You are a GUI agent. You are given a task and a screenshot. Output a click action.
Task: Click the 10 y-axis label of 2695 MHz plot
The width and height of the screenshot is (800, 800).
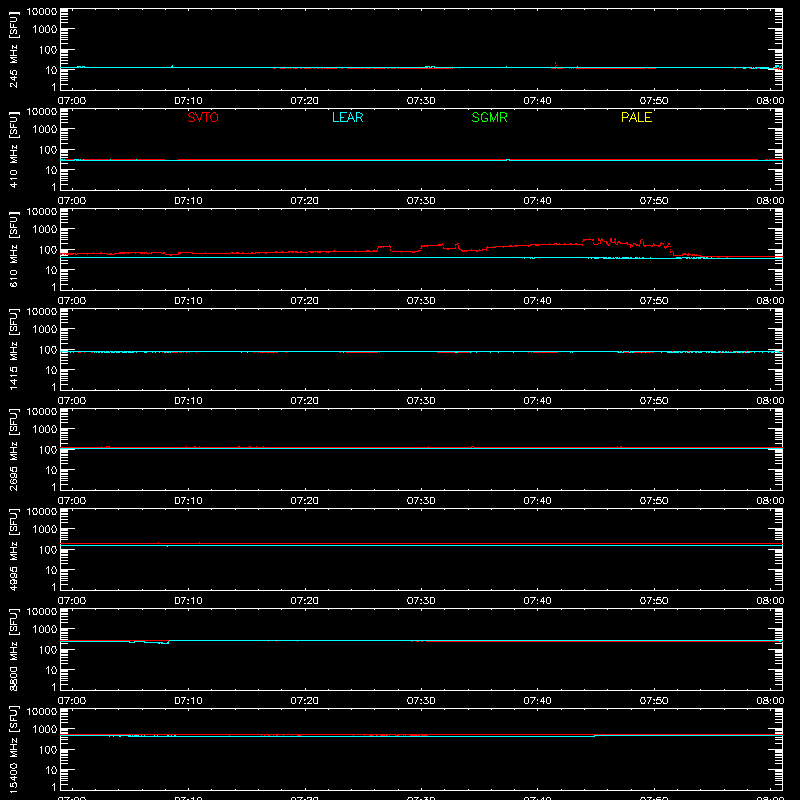51,470
